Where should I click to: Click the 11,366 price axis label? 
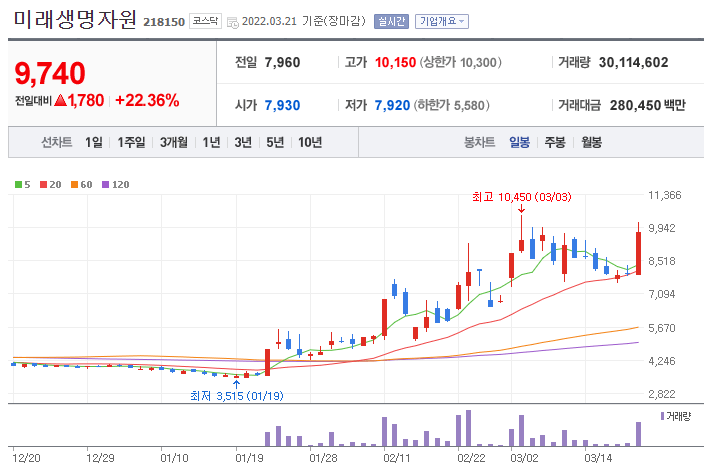(665, 195)
